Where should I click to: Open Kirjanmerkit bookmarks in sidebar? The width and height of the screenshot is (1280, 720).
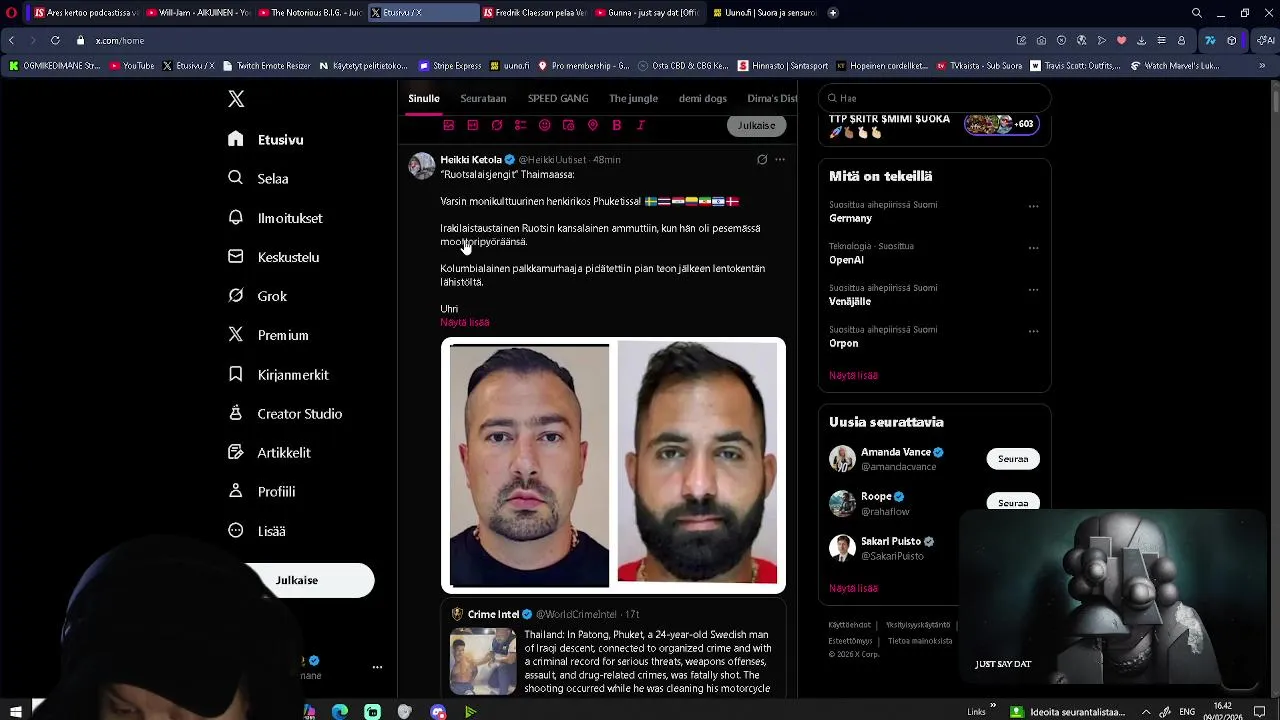coord(278,374)
